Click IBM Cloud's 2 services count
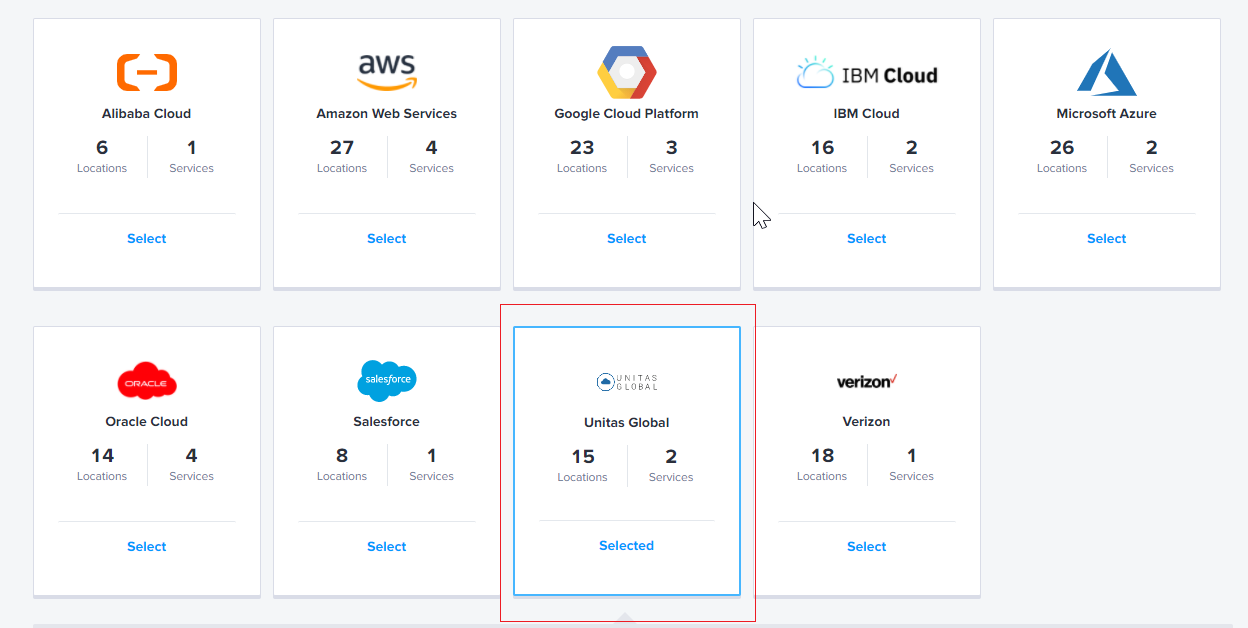Viewport: 1248px width, 628px height. (912, 148)
